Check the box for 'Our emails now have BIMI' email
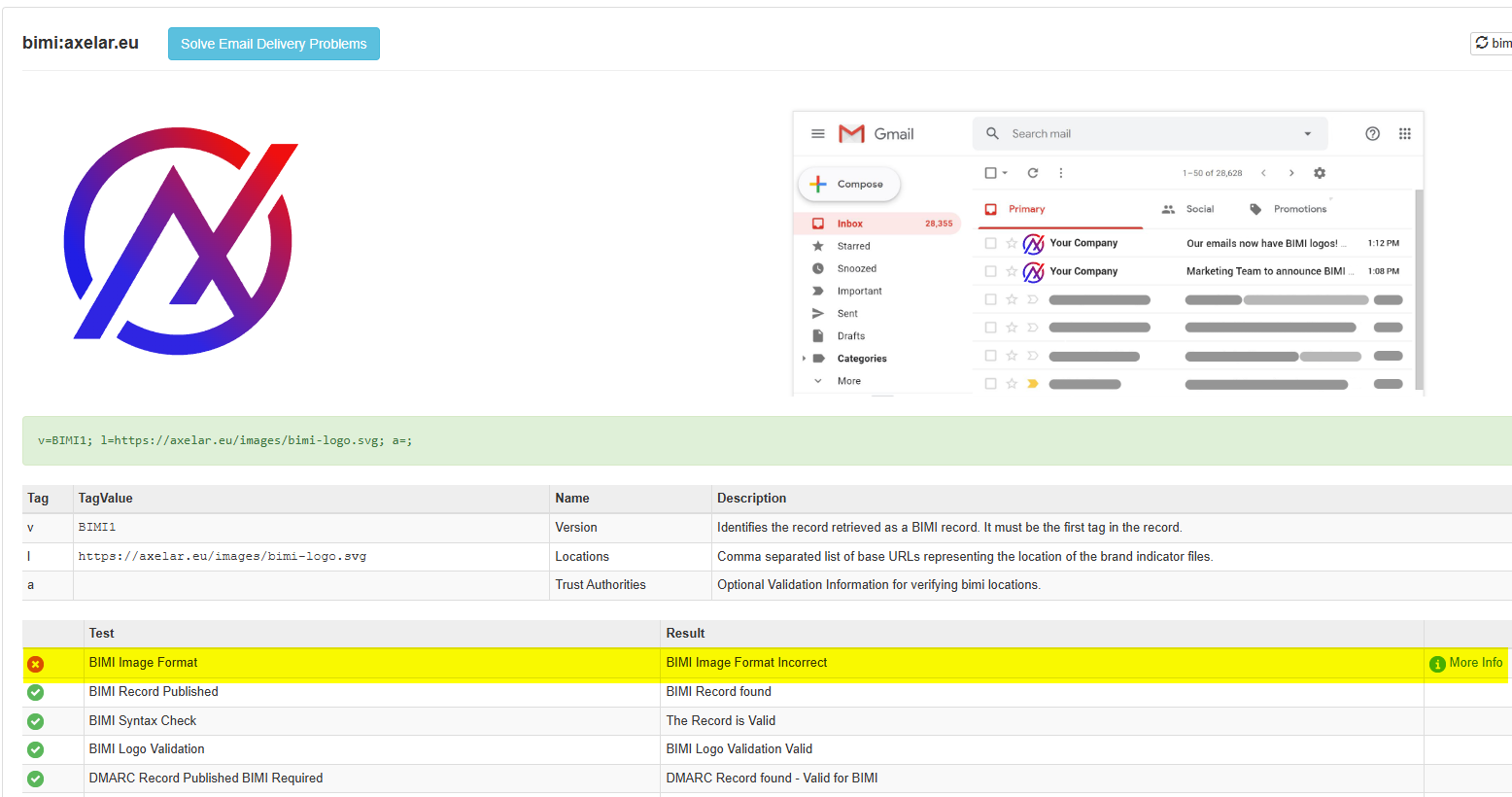The image size is (1512, 797). [x=990, y=244]
